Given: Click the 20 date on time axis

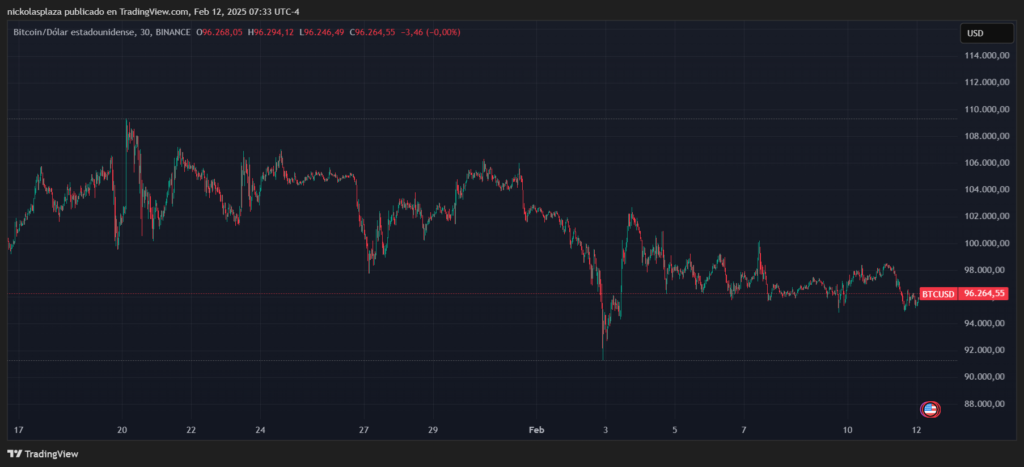Looking at the screenshot, I should [122, 430].
